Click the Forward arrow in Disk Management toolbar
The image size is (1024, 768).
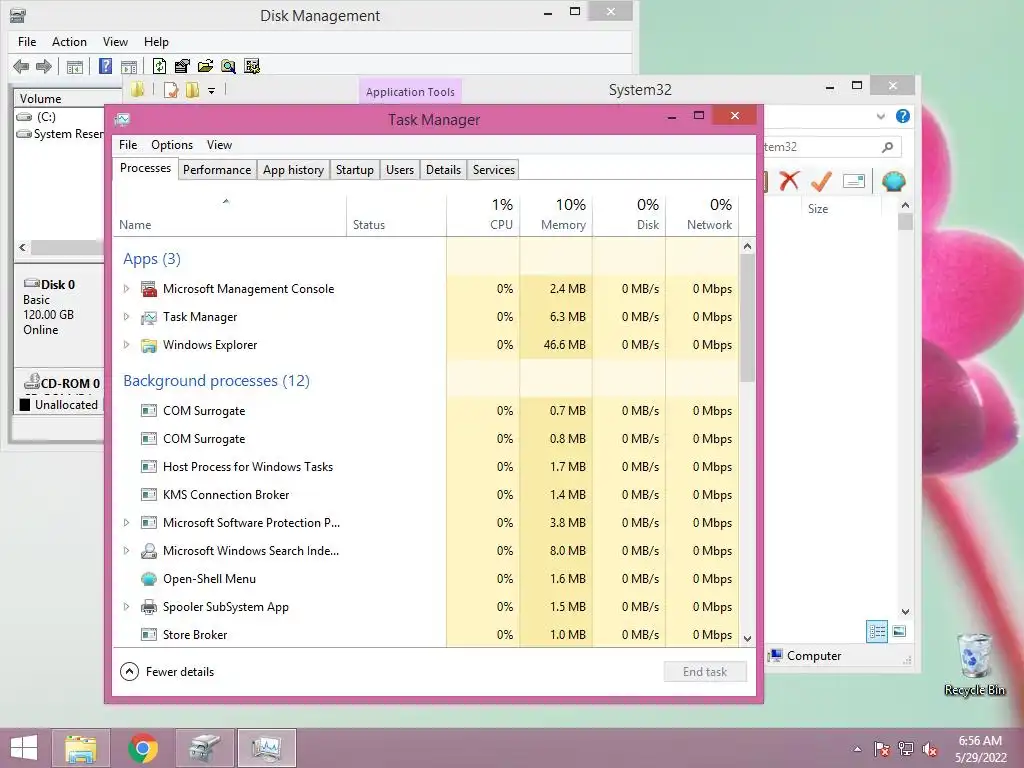44,66
